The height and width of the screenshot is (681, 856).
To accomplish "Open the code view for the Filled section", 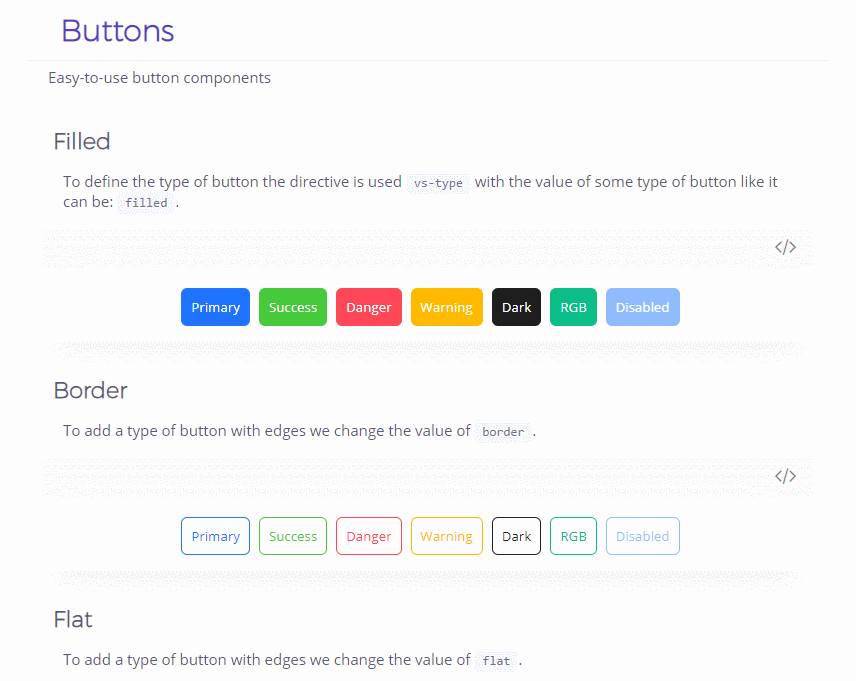I will click(786, 246).
